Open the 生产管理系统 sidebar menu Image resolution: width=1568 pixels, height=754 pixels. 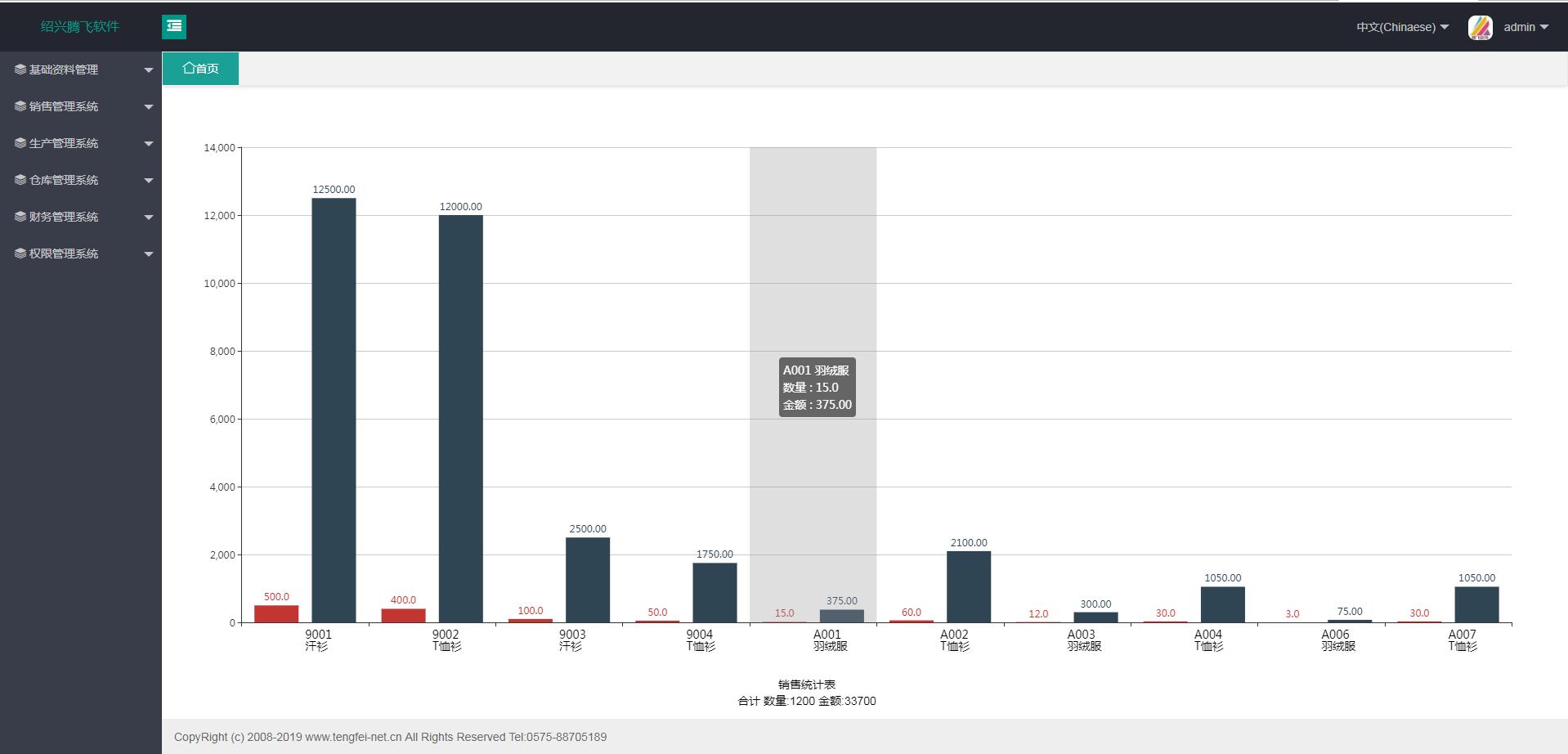(x=81, y=143)
